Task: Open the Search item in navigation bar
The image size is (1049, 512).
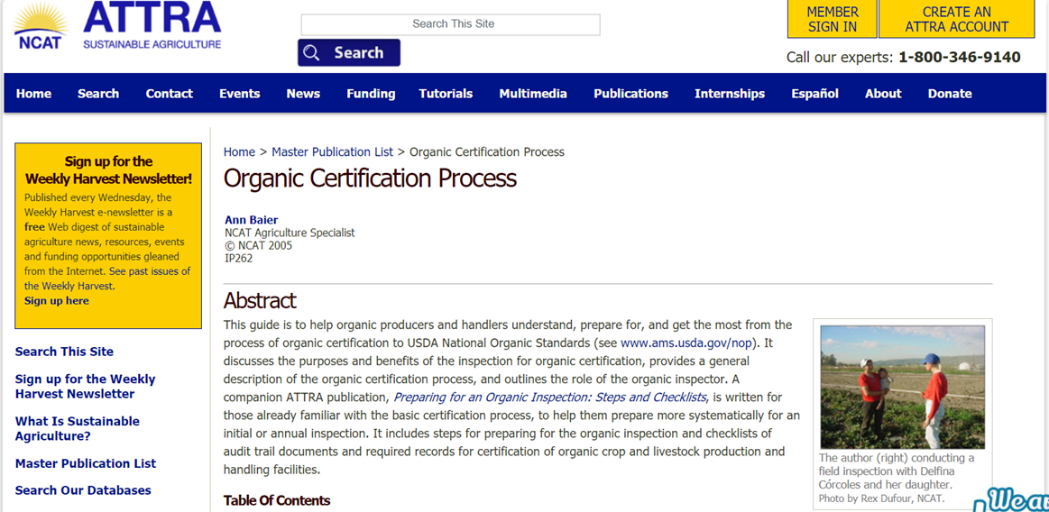Action: (x=98, y=94)
